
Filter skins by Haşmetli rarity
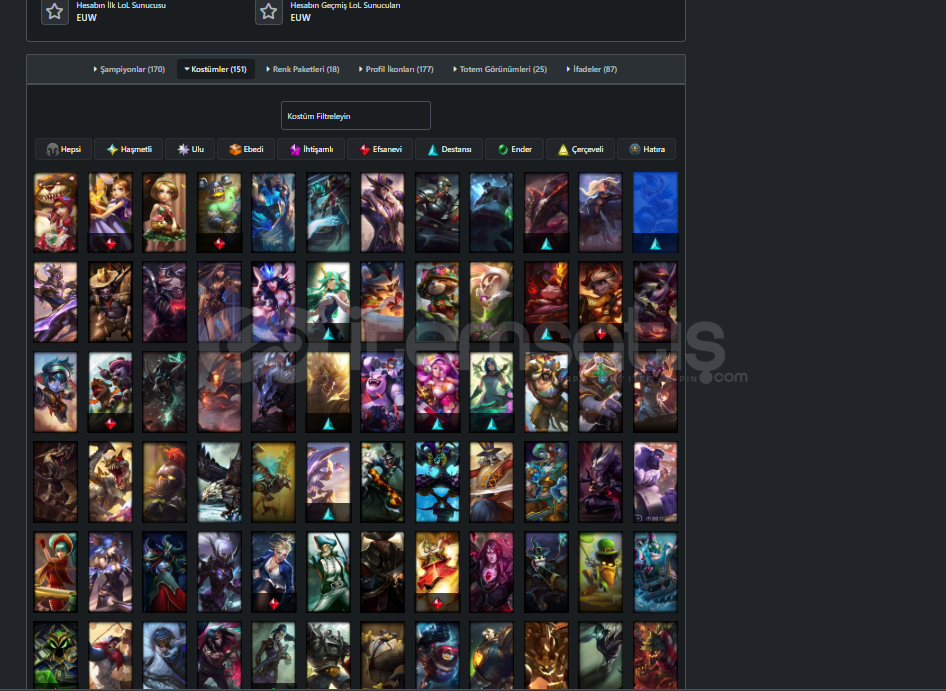[x=129, y=149]
